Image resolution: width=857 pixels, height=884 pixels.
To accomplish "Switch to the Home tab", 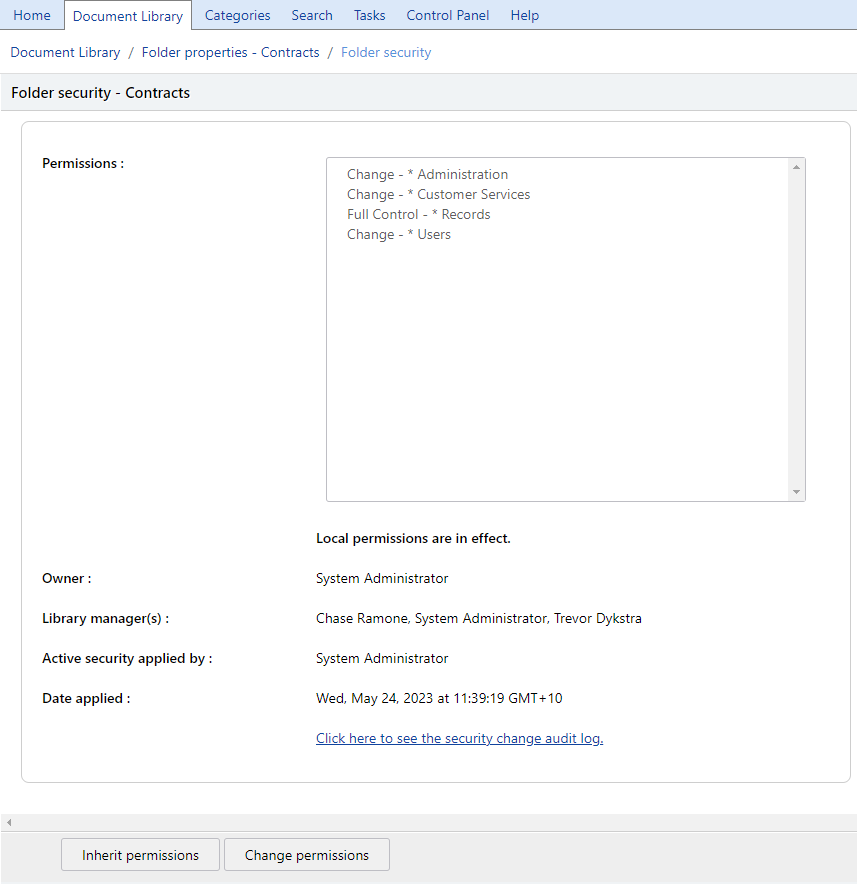I will (x=31, y=15).
